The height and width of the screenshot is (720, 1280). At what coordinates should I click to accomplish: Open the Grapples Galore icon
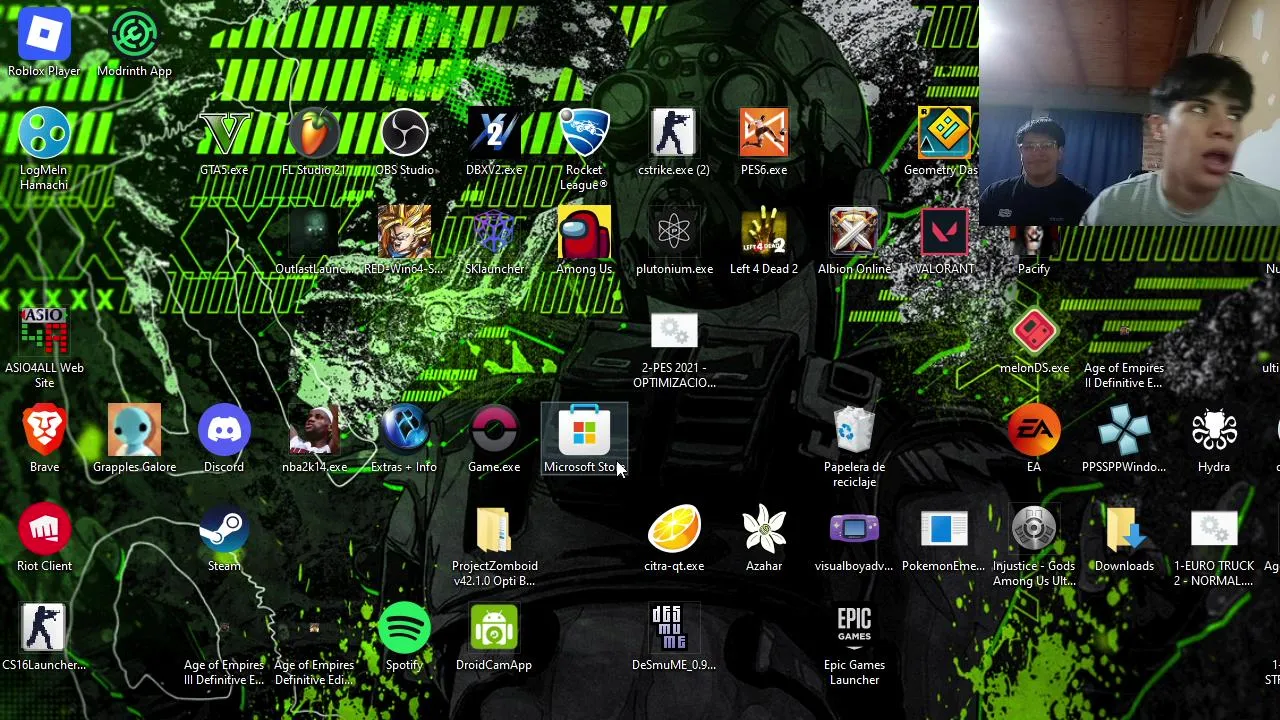click(x=134, y=430)
